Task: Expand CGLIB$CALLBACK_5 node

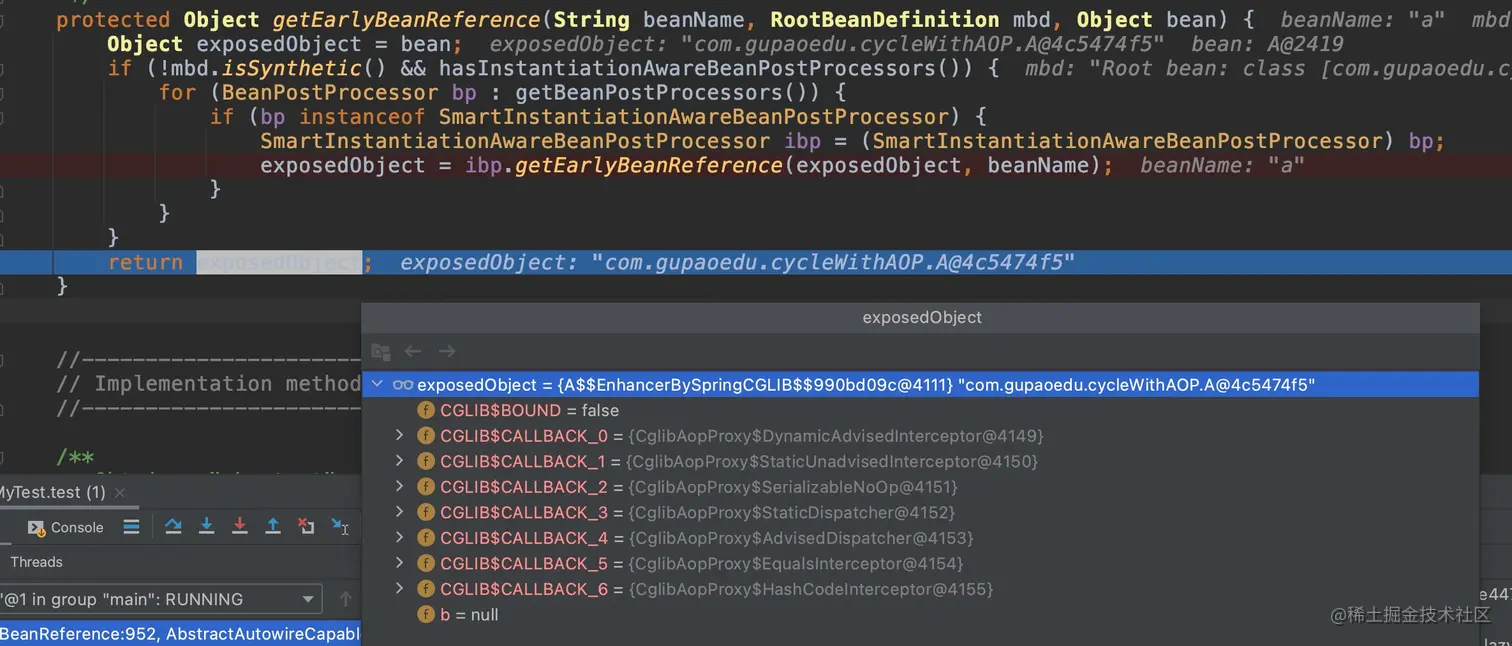Action: pyautogui.click(x=399, y=563)
